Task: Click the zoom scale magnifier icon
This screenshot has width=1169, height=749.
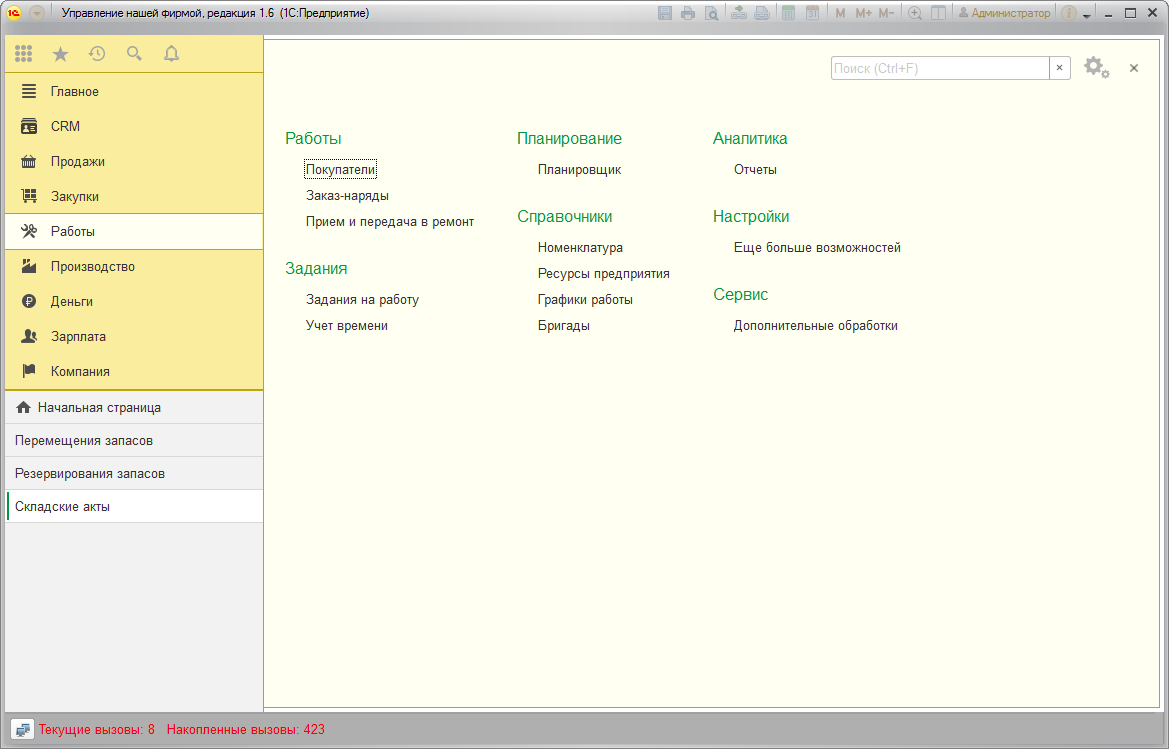Action: (915, 13)
